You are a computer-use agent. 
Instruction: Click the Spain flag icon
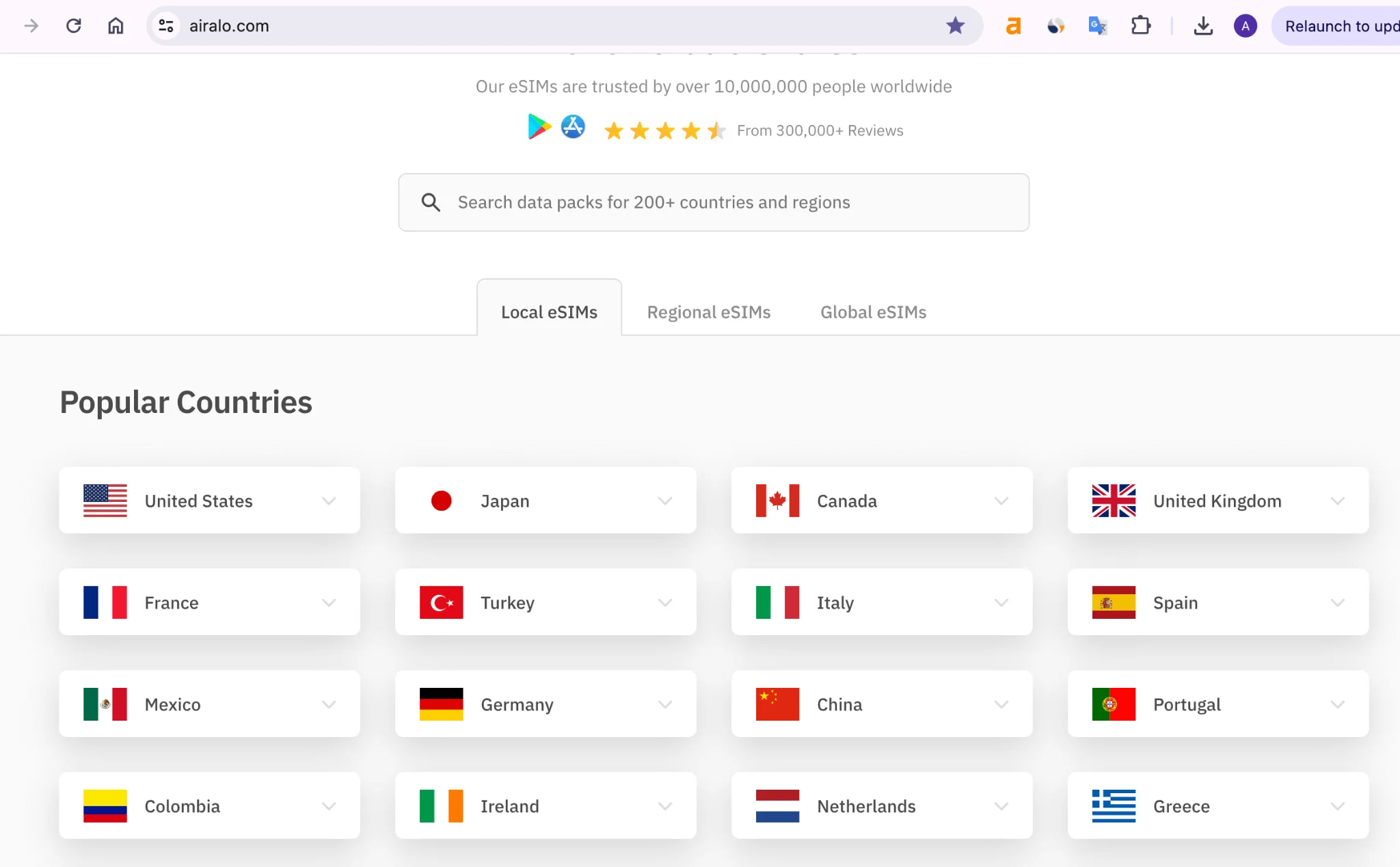click(1114, 602)
